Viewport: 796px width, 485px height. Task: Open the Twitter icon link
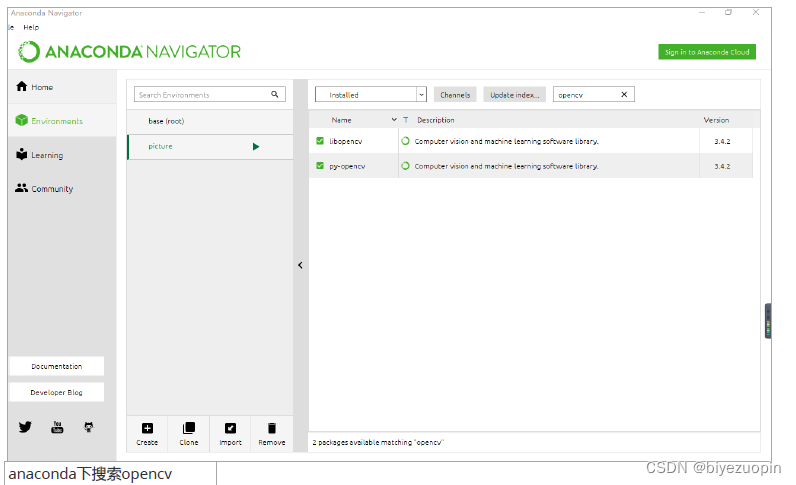pos(25,427)
